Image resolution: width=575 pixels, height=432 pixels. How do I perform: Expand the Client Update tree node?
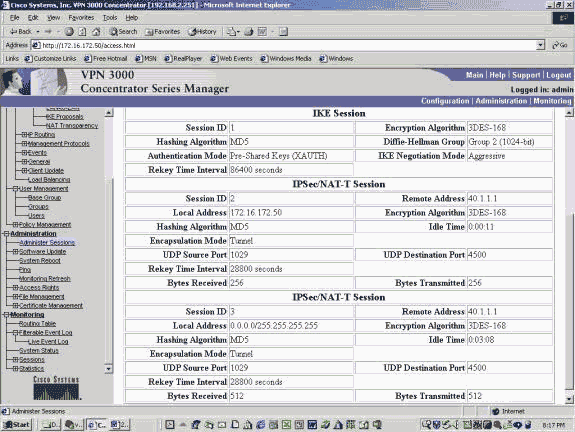[25, 171]
